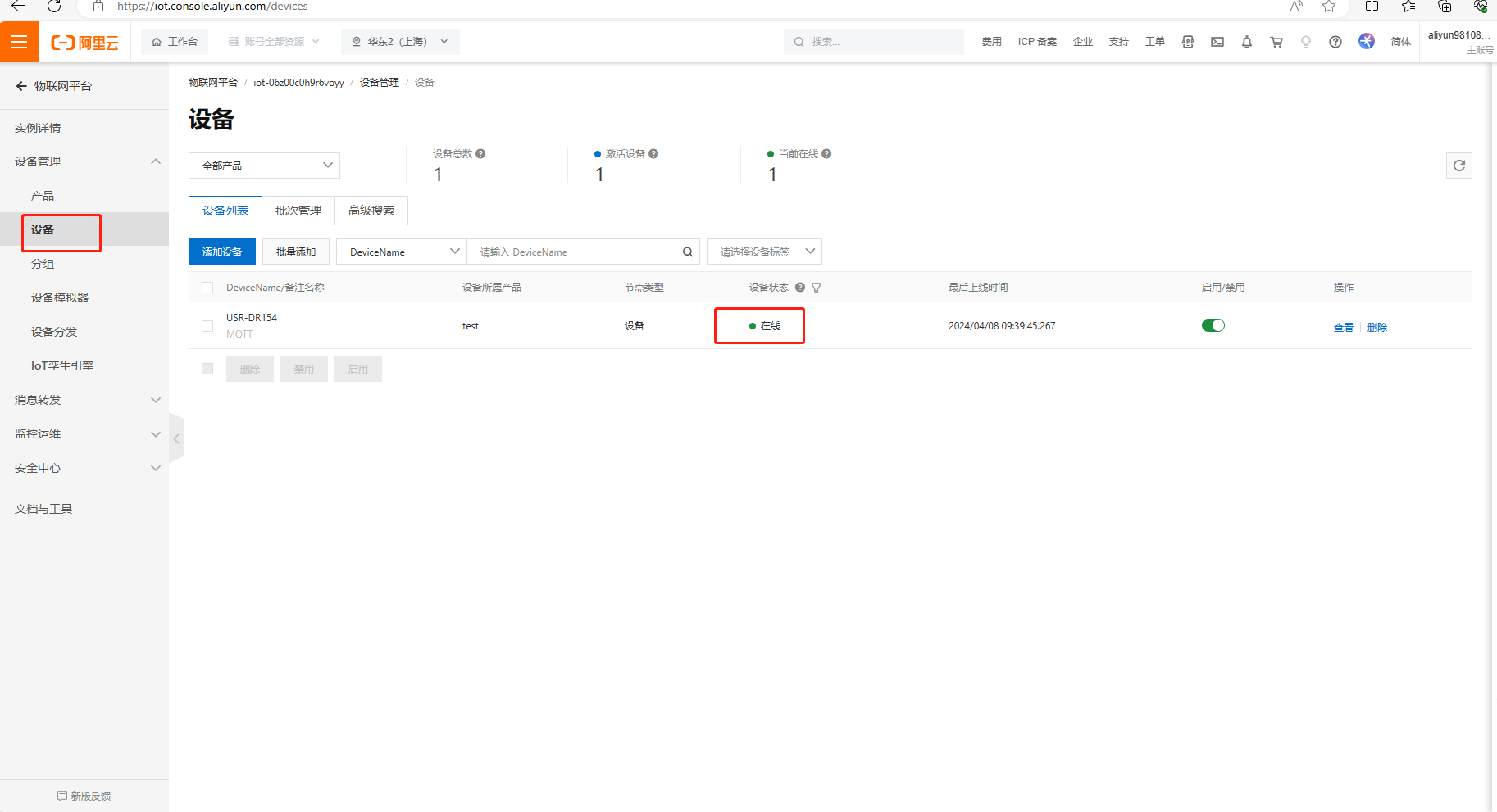Click the help question mark icon in header
Viewport: 1497px width, 812px height.
point(1335,42)
